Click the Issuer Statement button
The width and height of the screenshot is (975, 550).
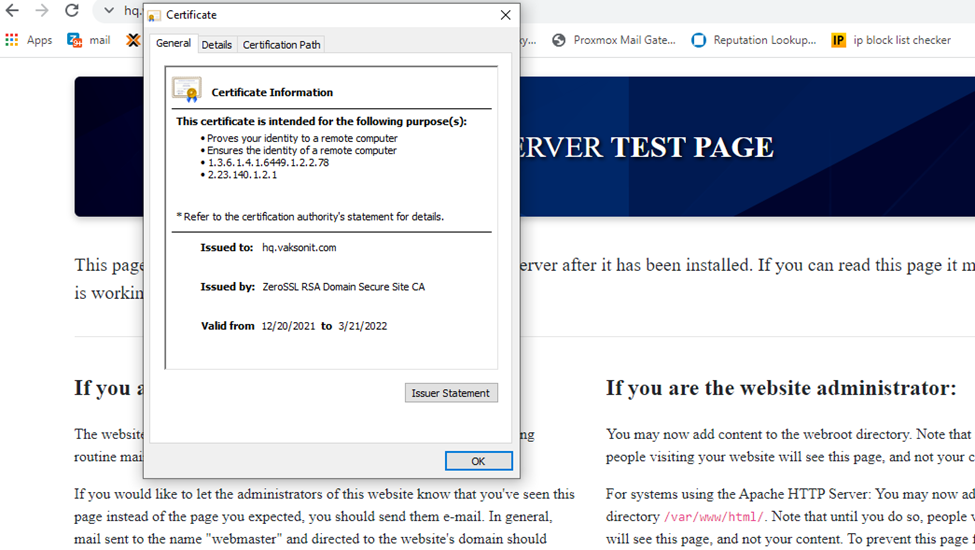coord(451,393)
